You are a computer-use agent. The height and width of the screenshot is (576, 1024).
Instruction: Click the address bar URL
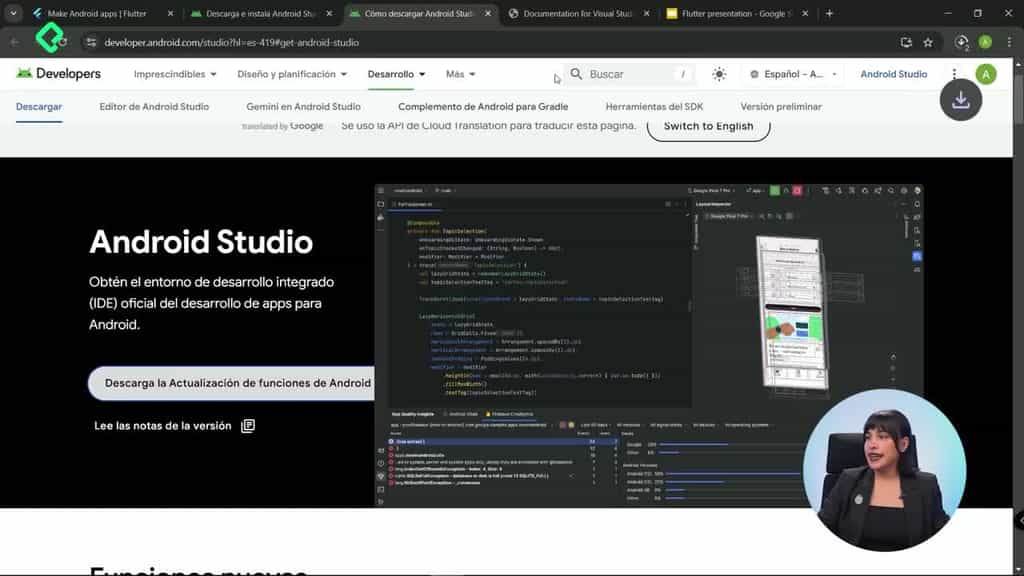(x=231, y=42)
